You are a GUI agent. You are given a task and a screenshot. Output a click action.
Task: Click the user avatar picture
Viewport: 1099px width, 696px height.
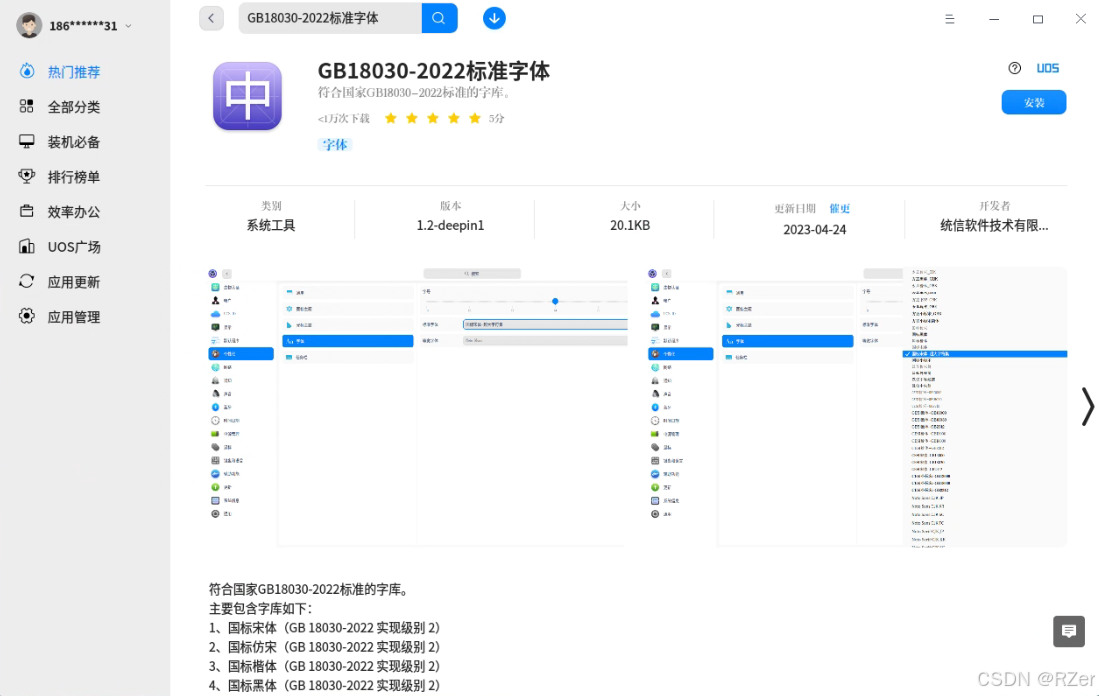pos(29,25)
